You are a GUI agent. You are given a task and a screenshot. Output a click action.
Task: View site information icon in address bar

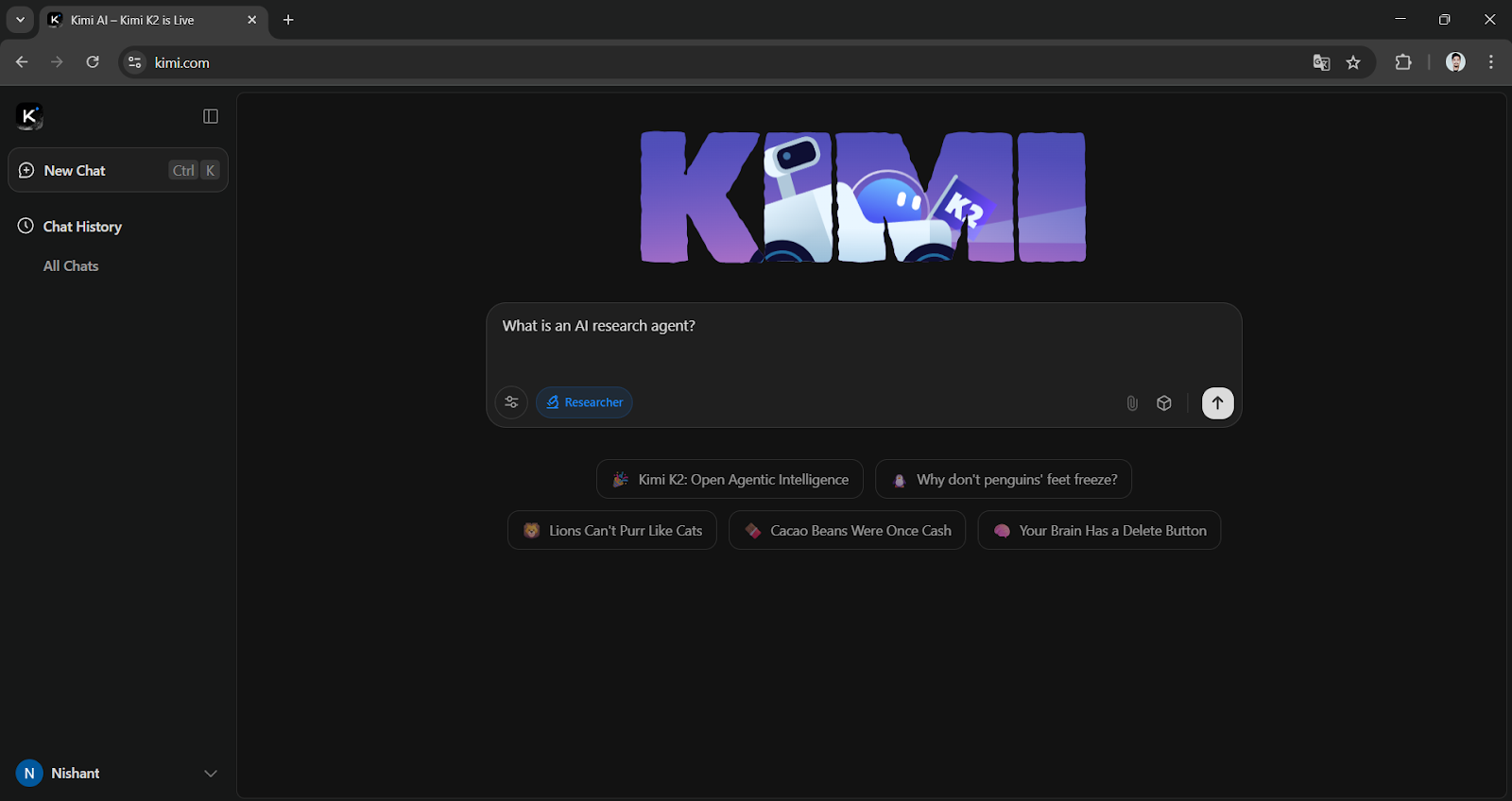tap(135, 62)
